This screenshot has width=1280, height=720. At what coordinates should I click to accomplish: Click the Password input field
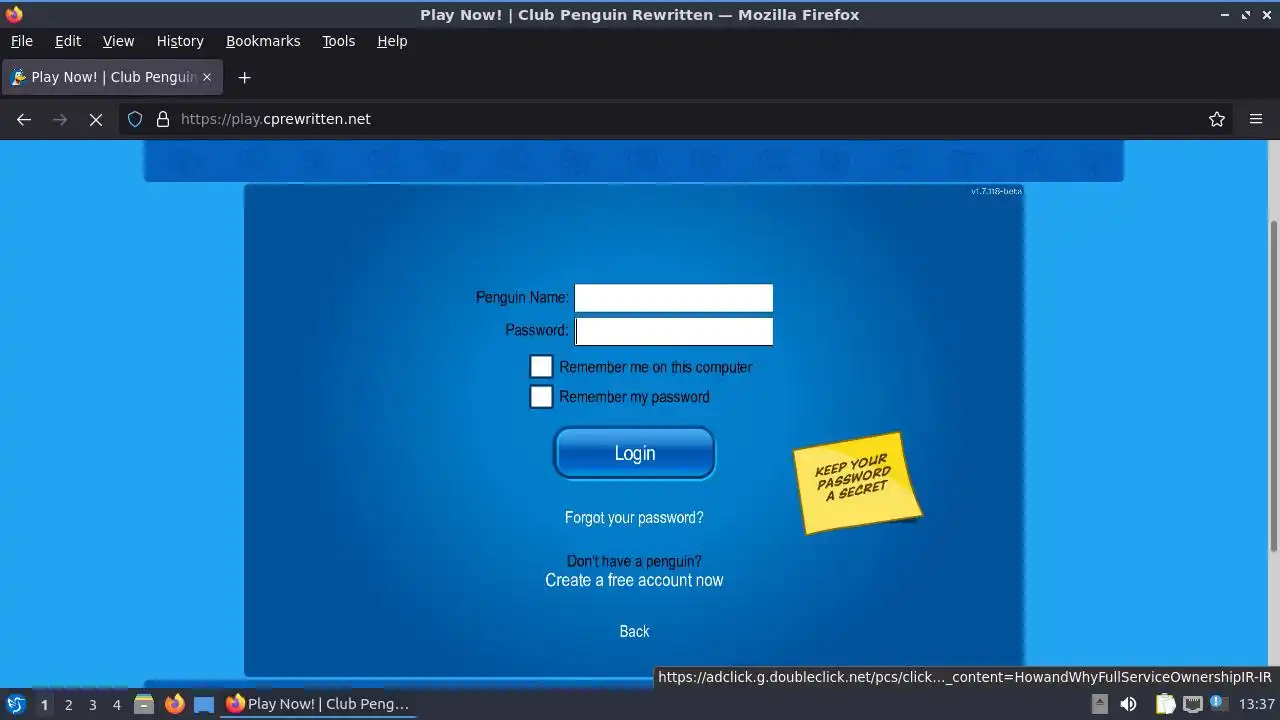pyautogui.click(x=673, y=331)
